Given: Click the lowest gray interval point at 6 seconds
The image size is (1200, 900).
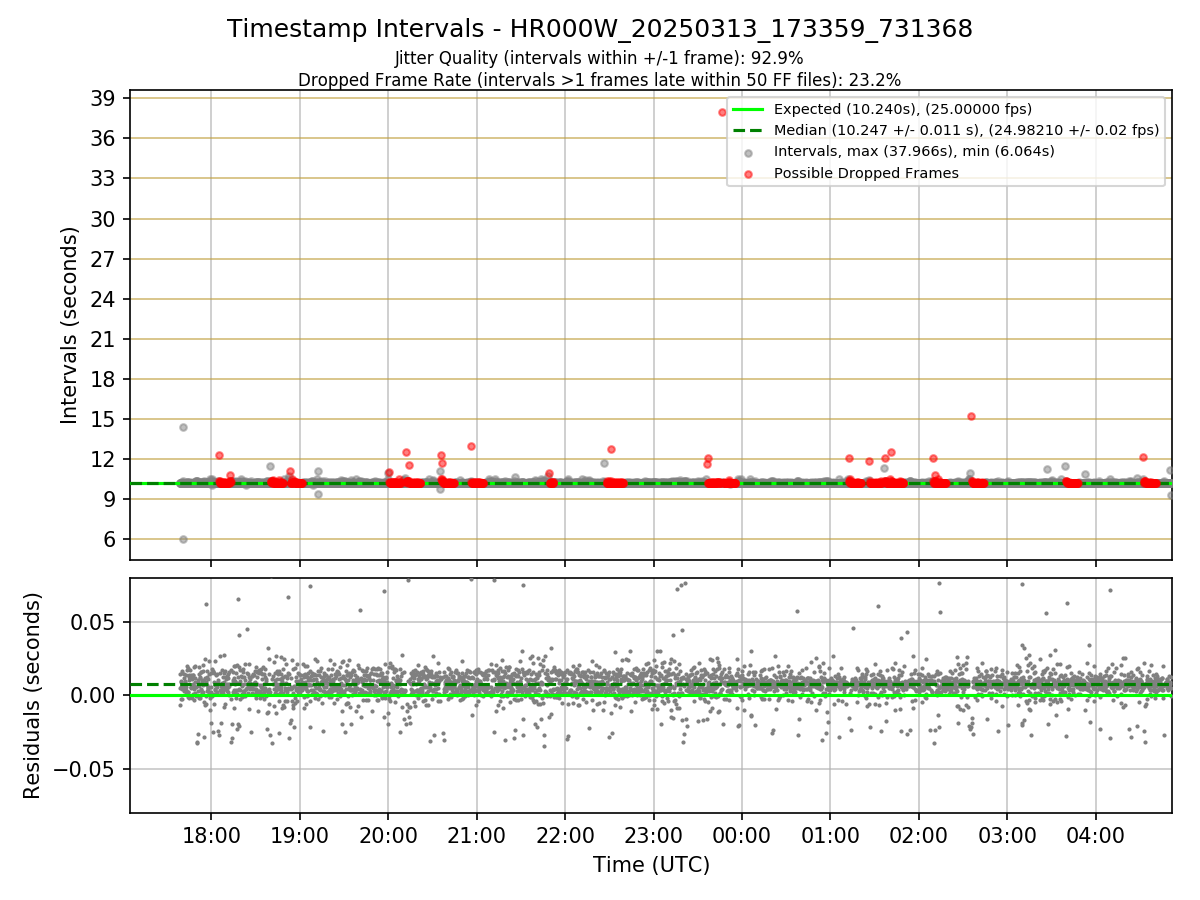Looking at the screenshot, I should coord(183,539).
